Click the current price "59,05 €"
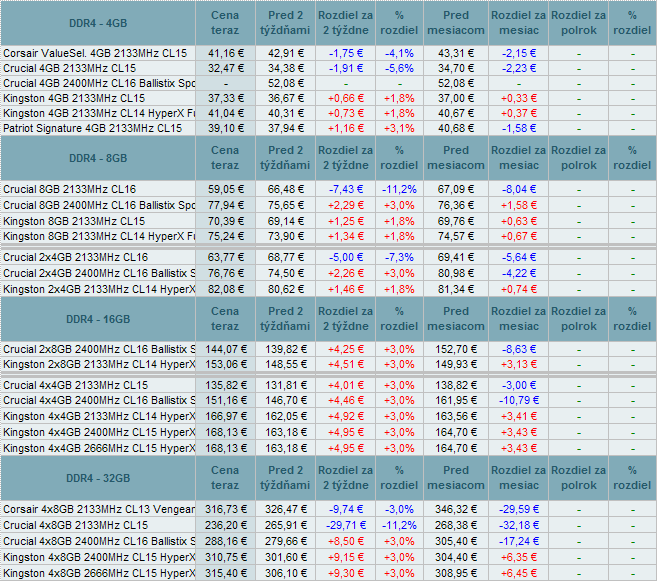Image resolution: width=657 pixels, height=581 pixels. (226, 189)
